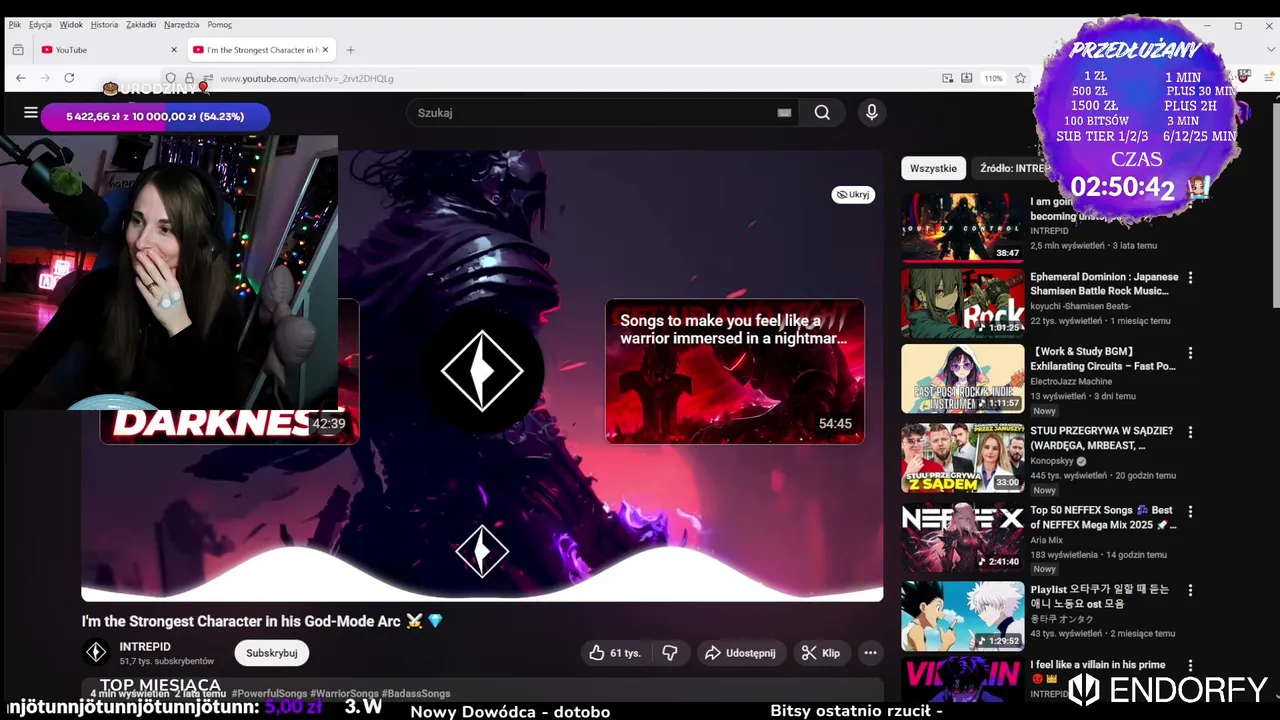Open options for 'I feel like a villain' video

[x=1190, y=665]
